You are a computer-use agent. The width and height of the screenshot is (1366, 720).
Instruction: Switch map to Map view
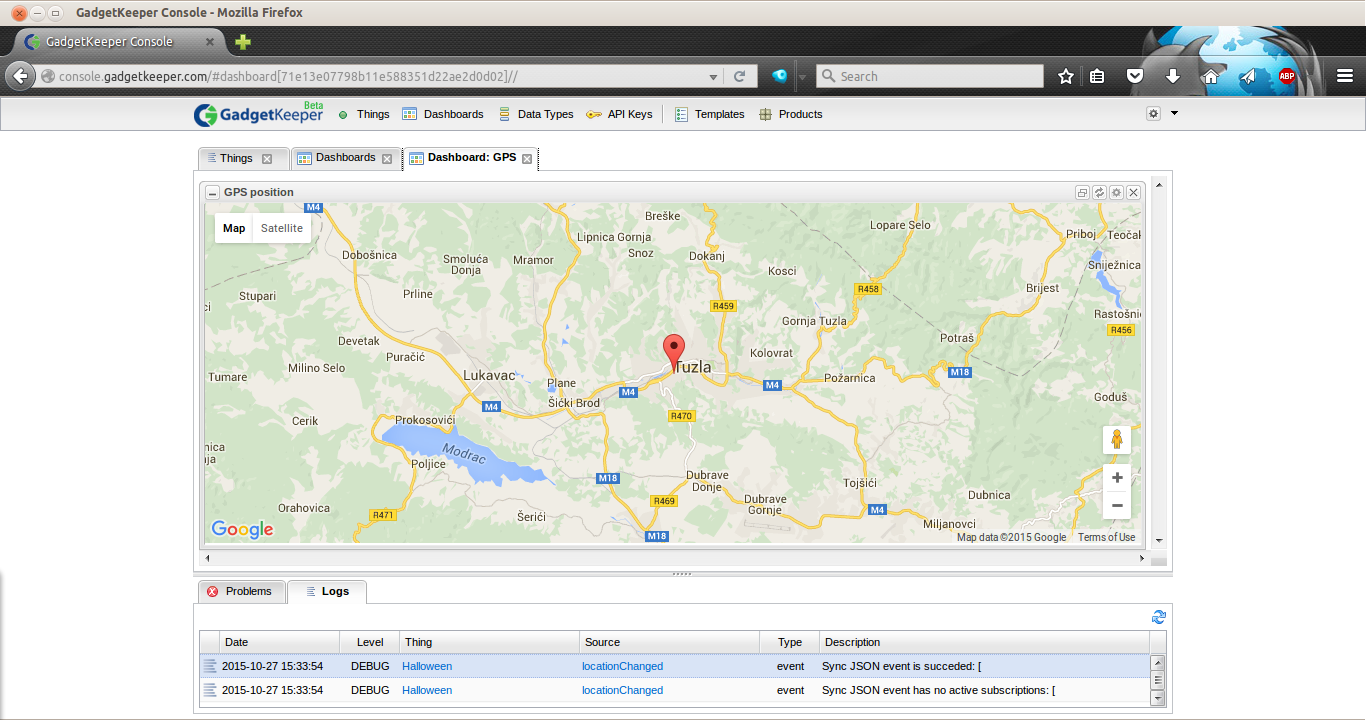click(x=234, y=228)
